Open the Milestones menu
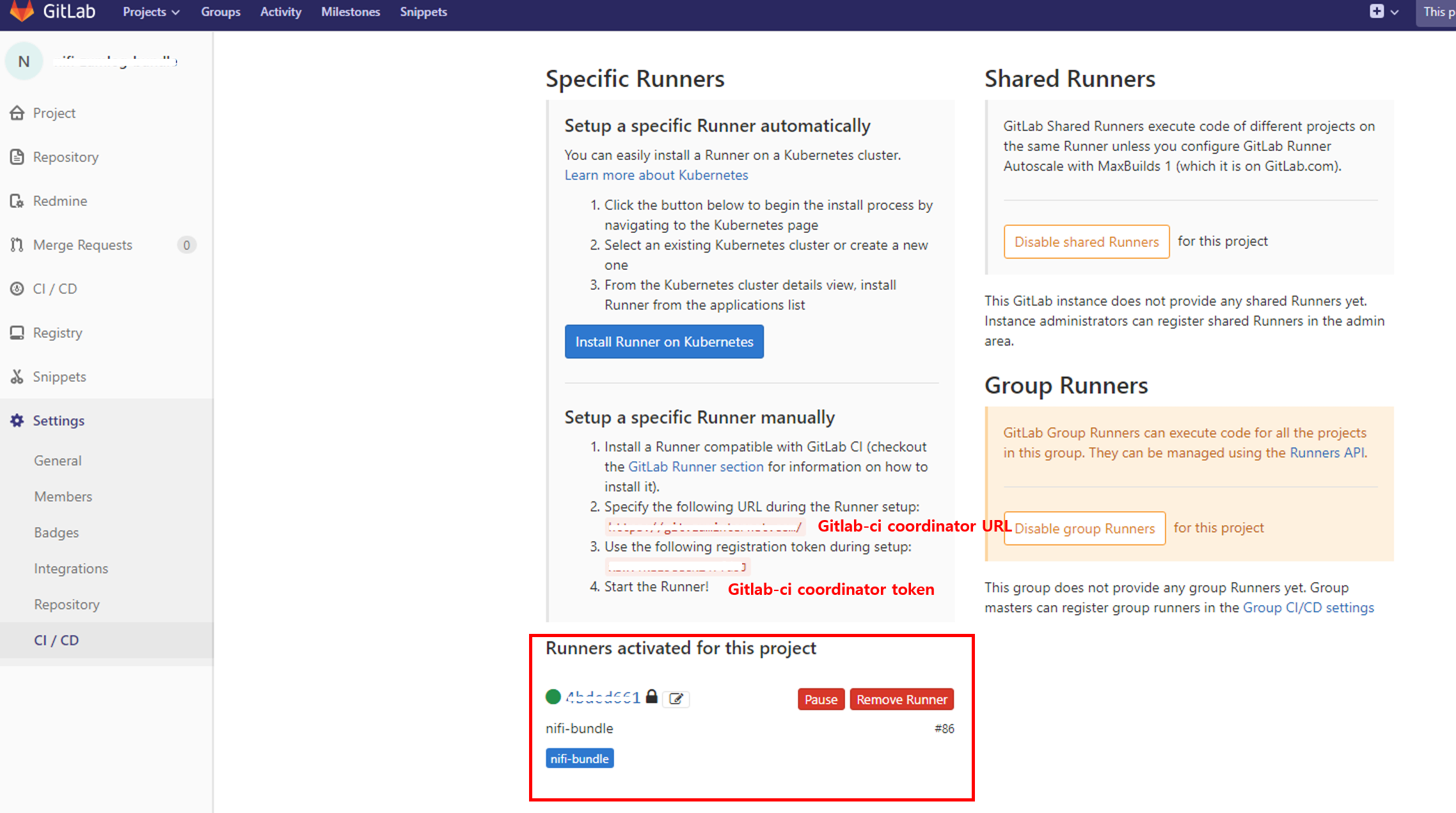This screenshot has height=813, width=1456. coord(350,12)
